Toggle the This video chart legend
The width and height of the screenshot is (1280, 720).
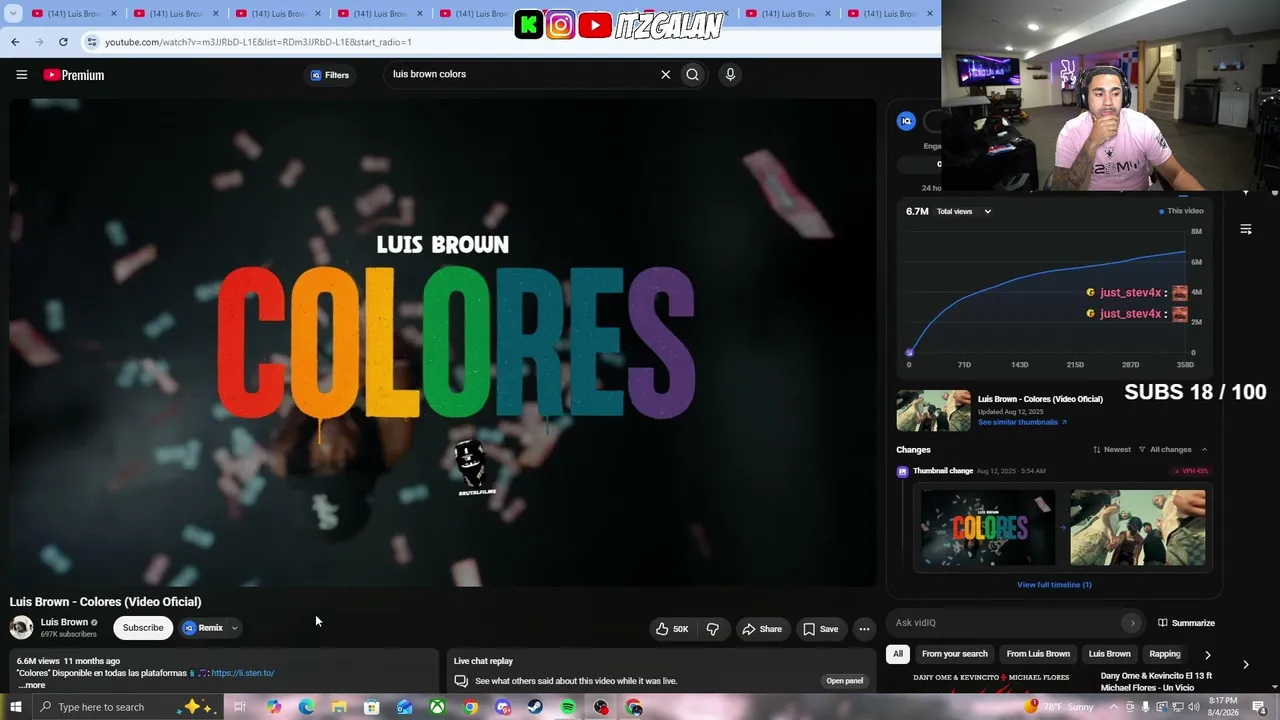point(1181,211)
